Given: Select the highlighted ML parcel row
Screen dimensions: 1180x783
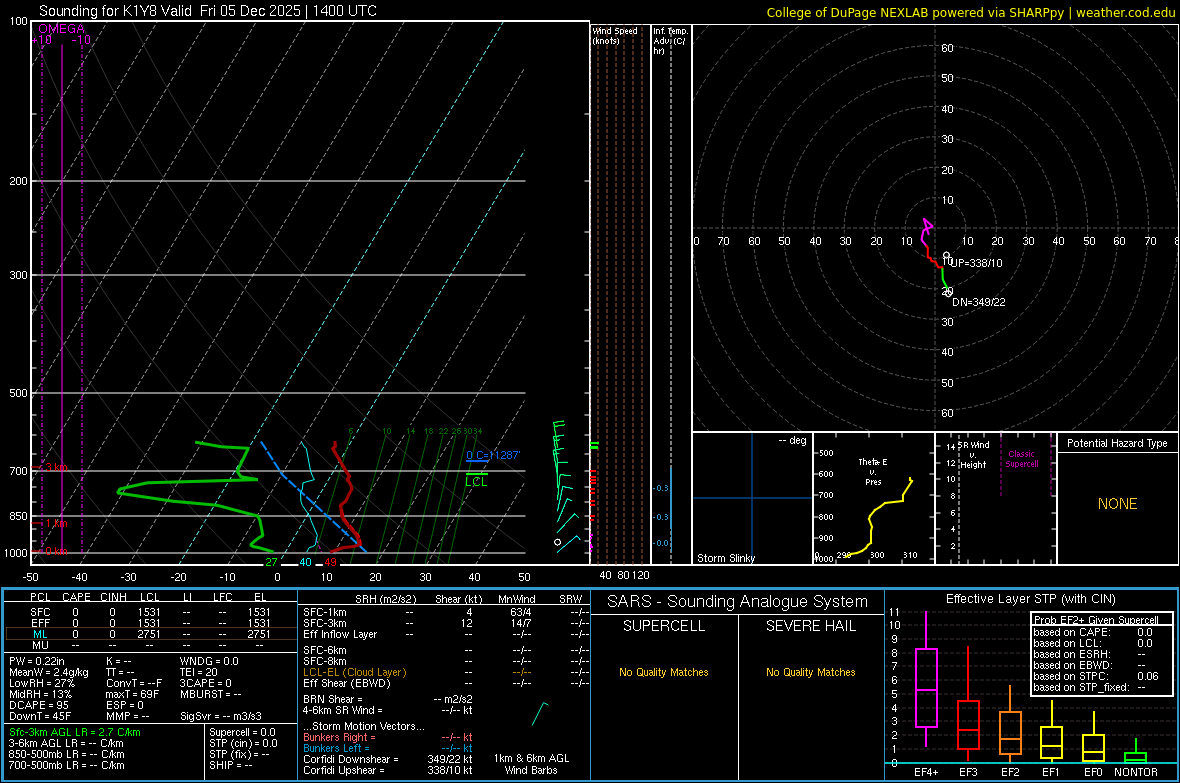Looking at the screenshot, I should click(x=150, y=634).
